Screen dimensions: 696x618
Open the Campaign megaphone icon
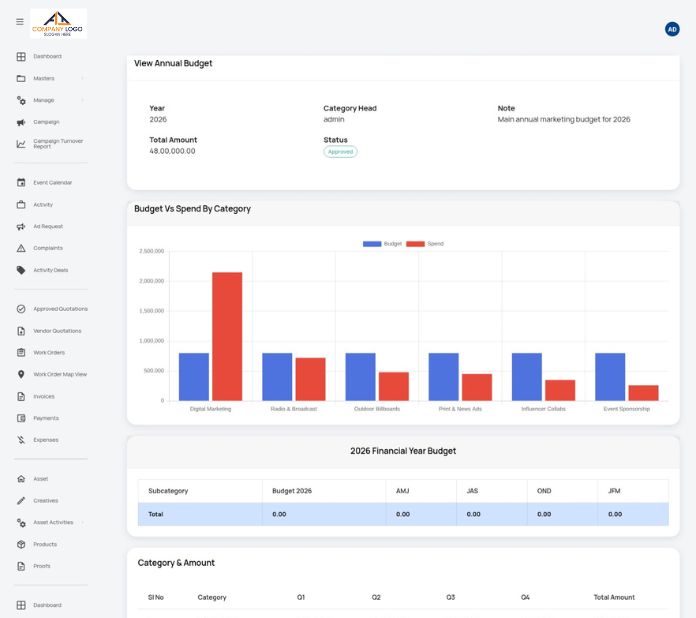coord(21,122)
